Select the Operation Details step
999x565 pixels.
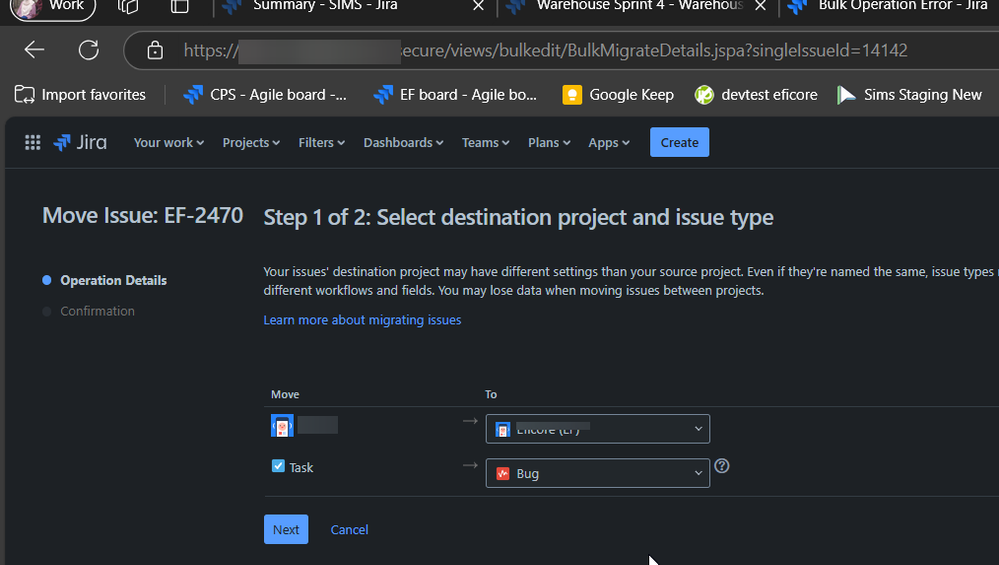click(x=113, y=280)
